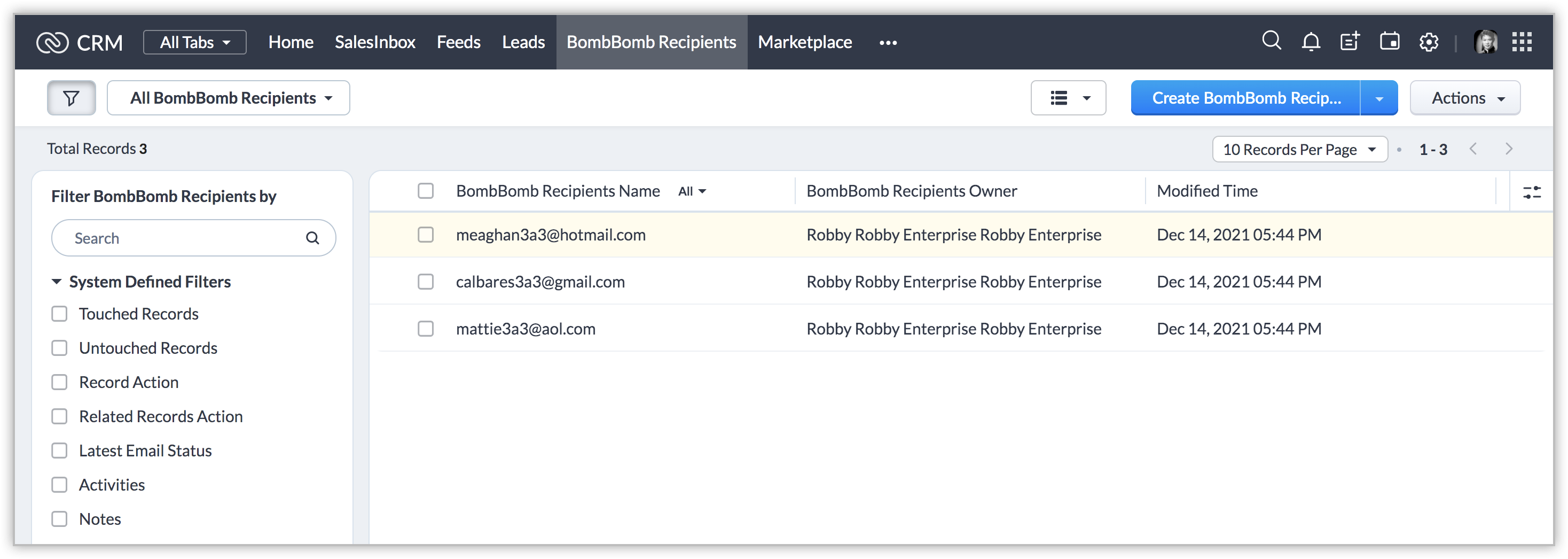Select the mattie3a3@aol.com row checkbox
Image resolution: width=1568 pixels, height=559 pixels.
pyautogui.click(x=426, y=329)
